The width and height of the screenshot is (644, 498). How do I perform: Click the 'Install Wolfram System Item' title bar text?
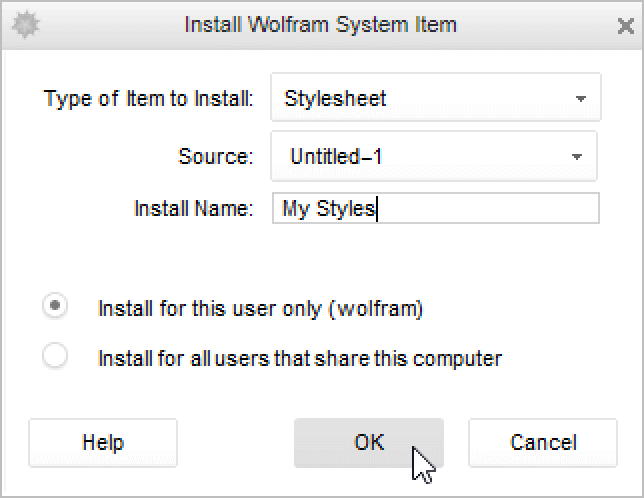[x=320, y=25]
